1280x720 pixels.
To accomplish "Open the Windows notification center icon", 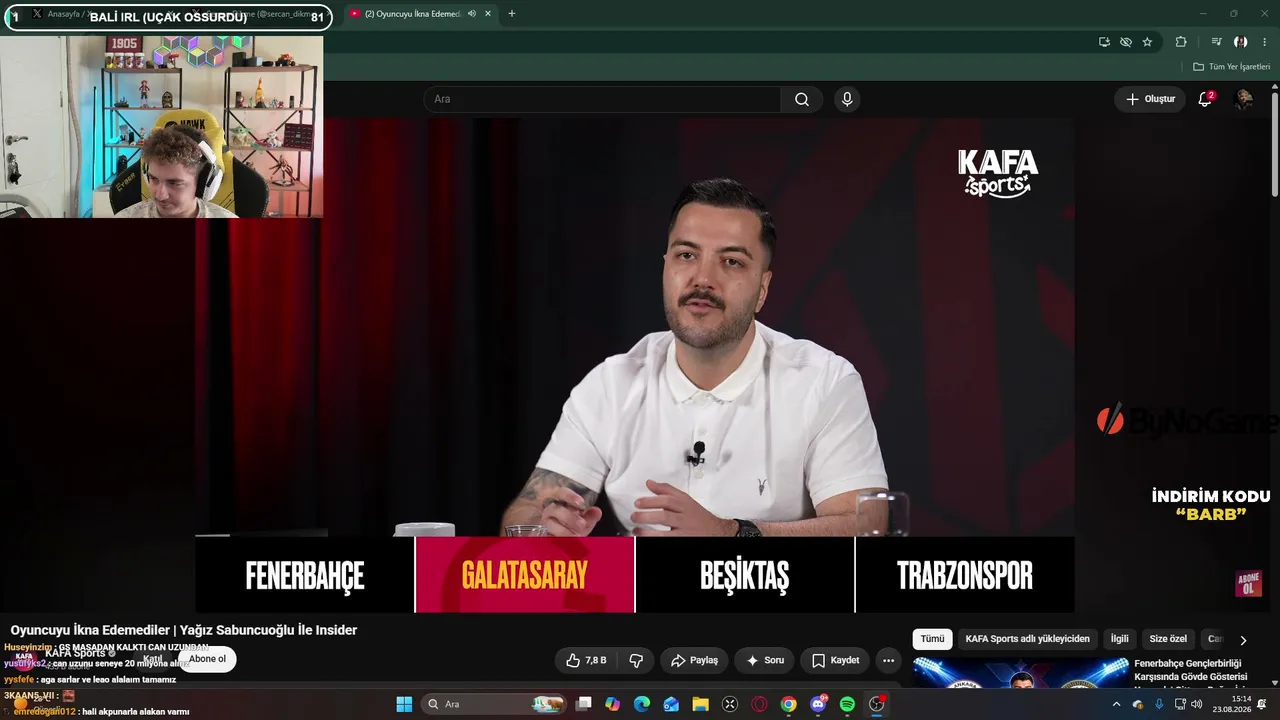I will pos(1262,704).
